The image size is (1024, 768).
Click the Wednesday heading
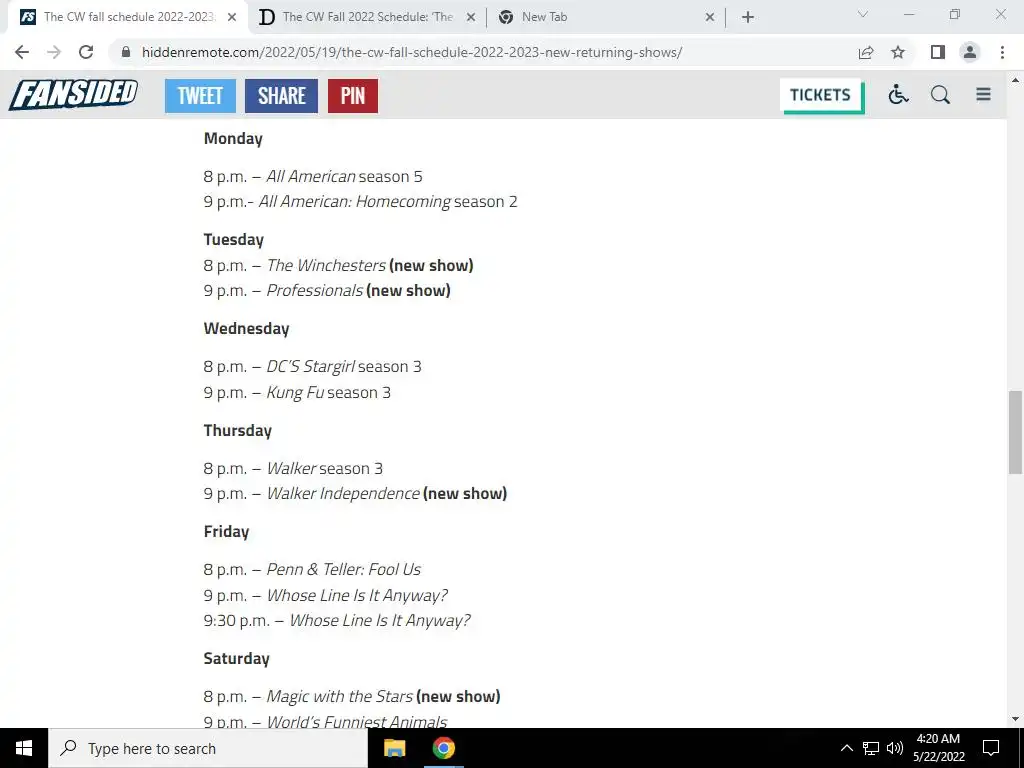[246, 328]
